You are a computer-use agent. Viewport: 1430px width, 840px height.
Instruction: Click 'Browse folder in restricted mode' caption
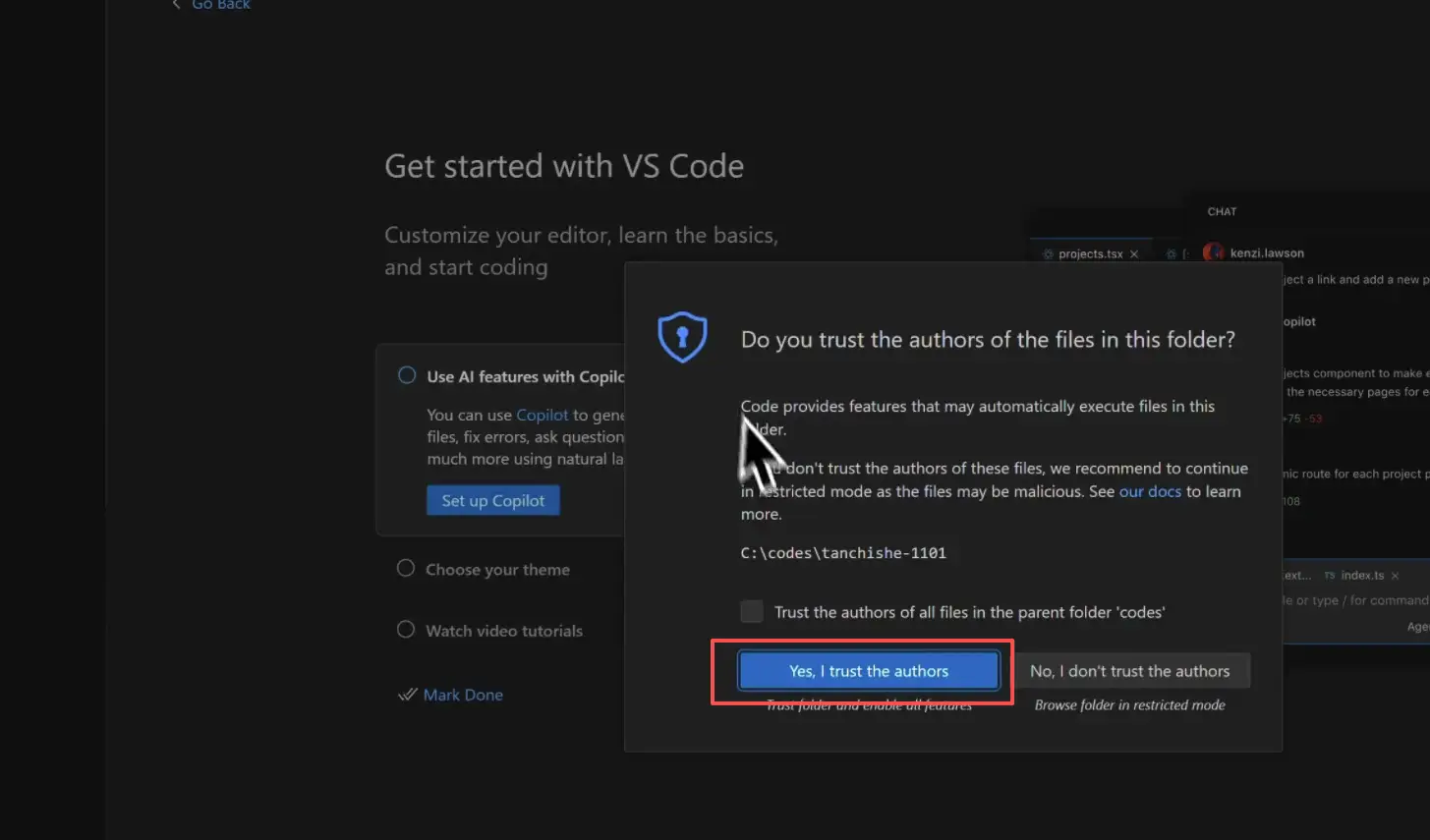point(1130,705)
